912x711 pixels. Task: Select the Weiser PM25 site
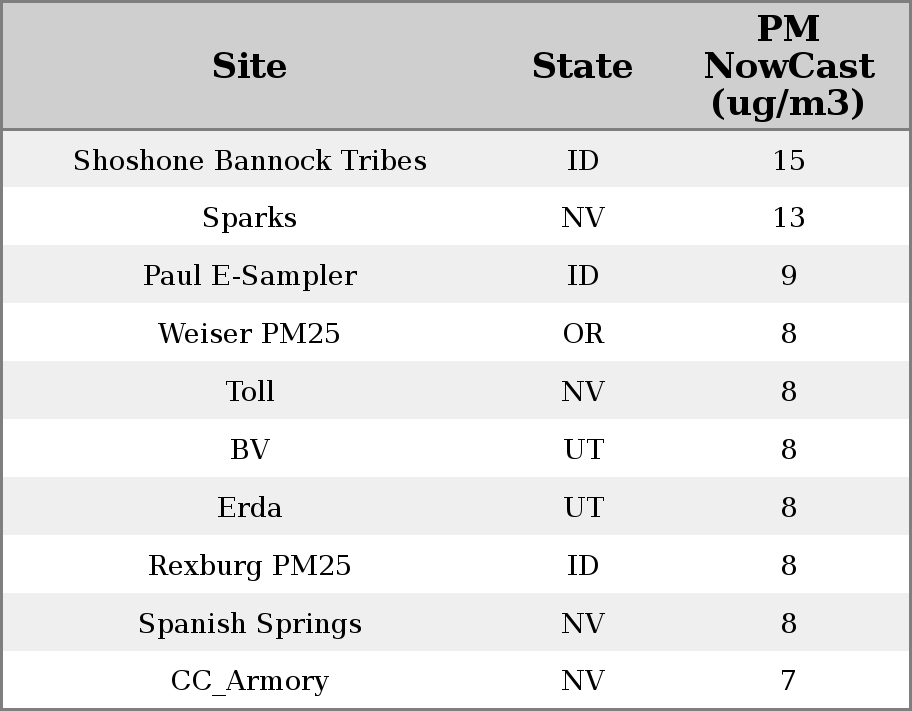[249, 334]
